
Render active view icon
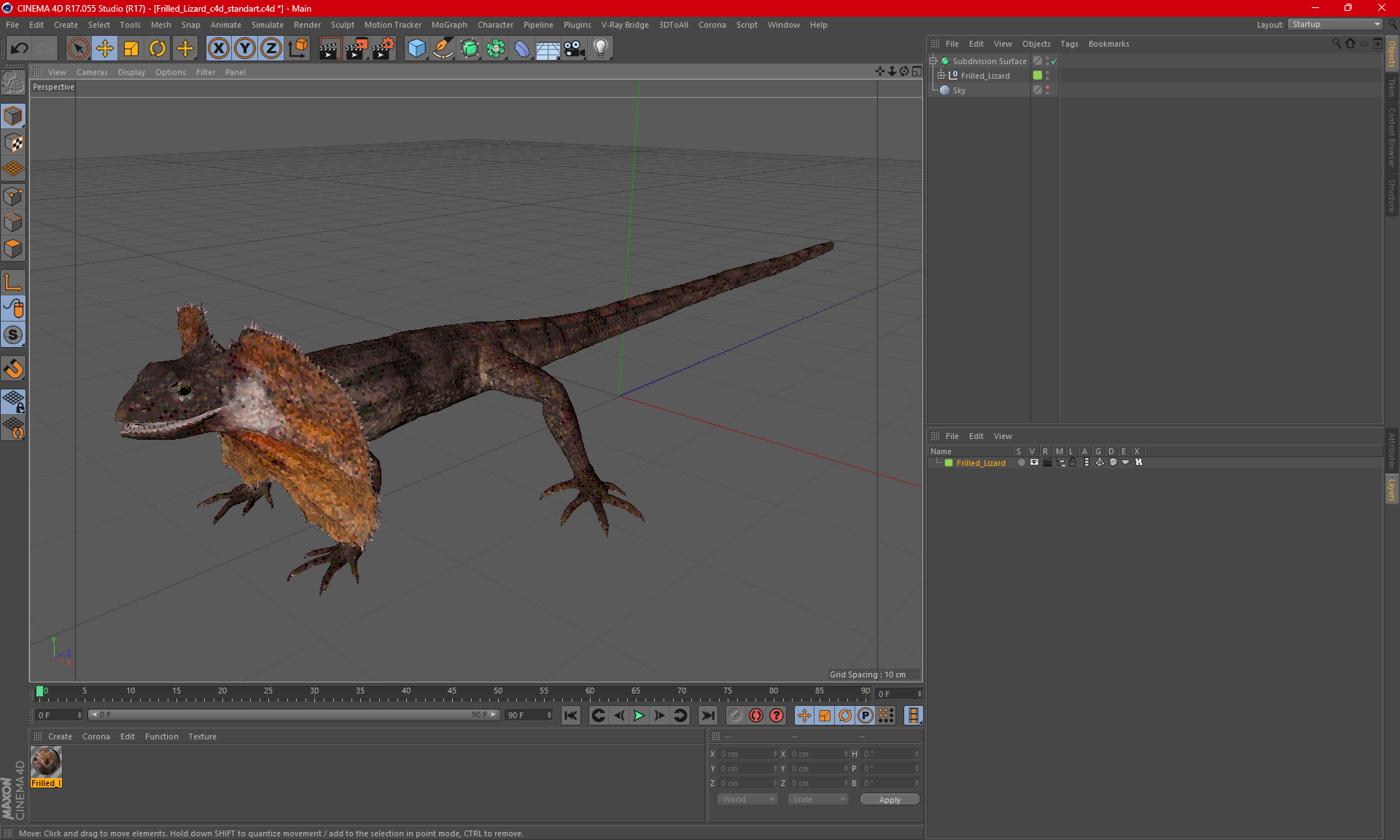(x=330, y=49)
